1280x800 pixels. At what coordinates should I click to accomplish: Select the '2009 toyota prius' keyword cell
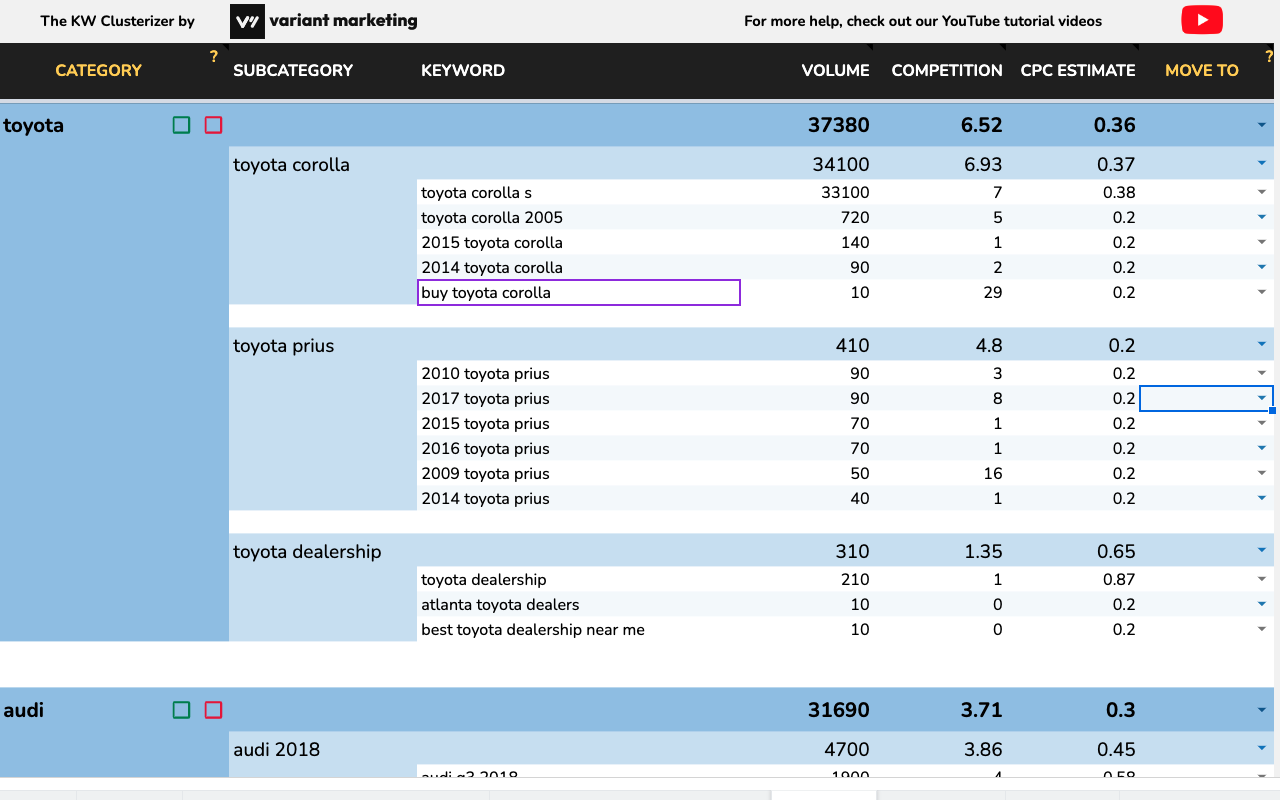pyautogui.click(x=579, y=473)
